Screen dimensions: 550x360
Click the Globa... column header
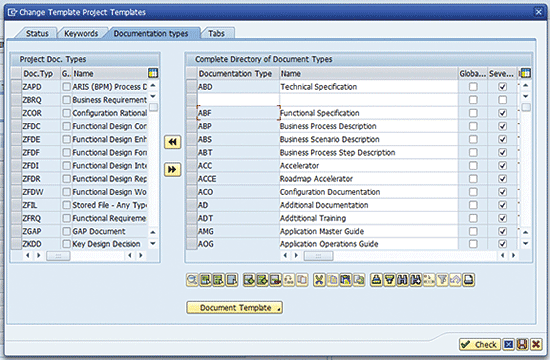pos(473,74)
